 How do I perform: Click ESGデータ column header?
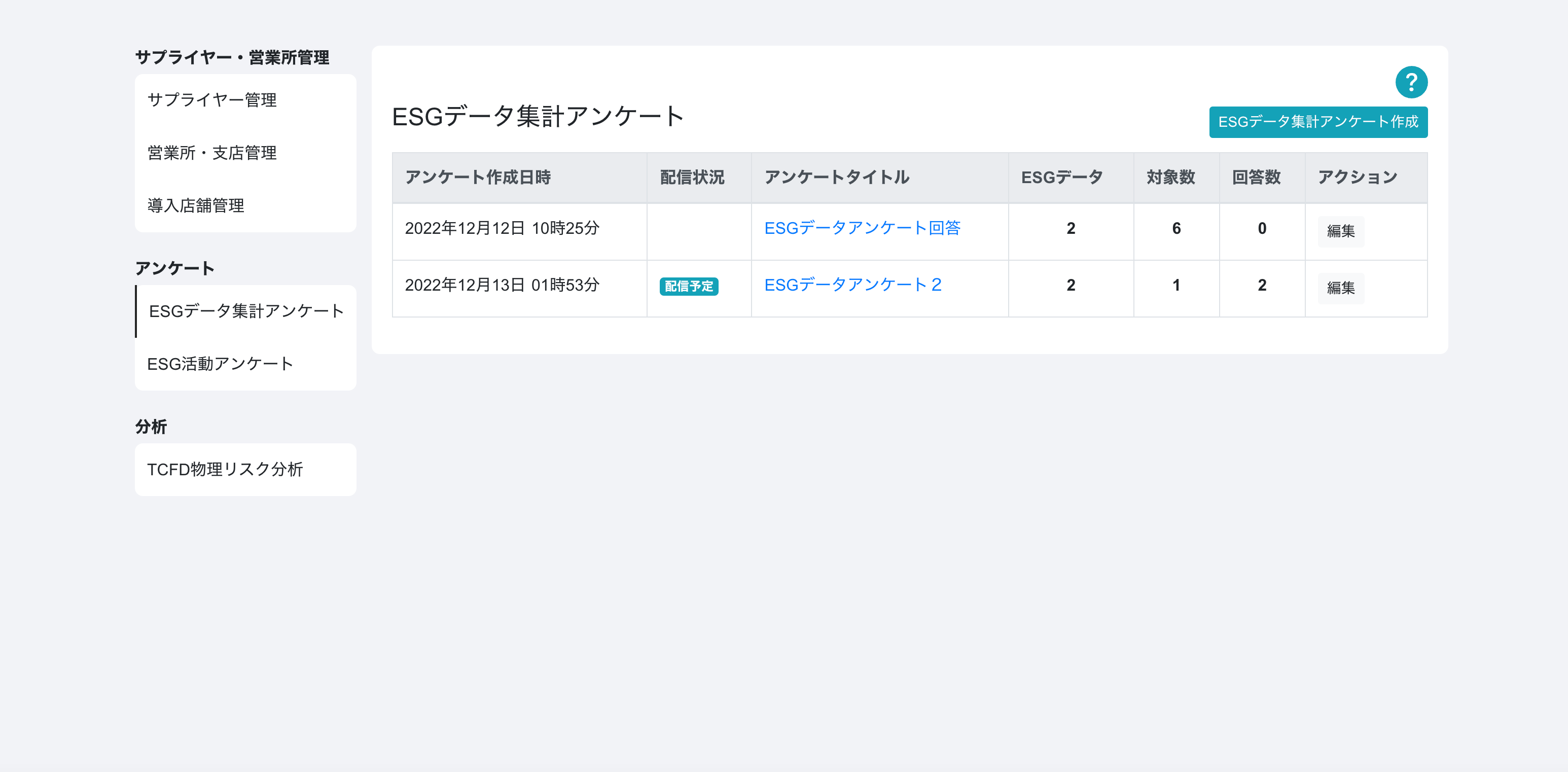(1061, 178)
